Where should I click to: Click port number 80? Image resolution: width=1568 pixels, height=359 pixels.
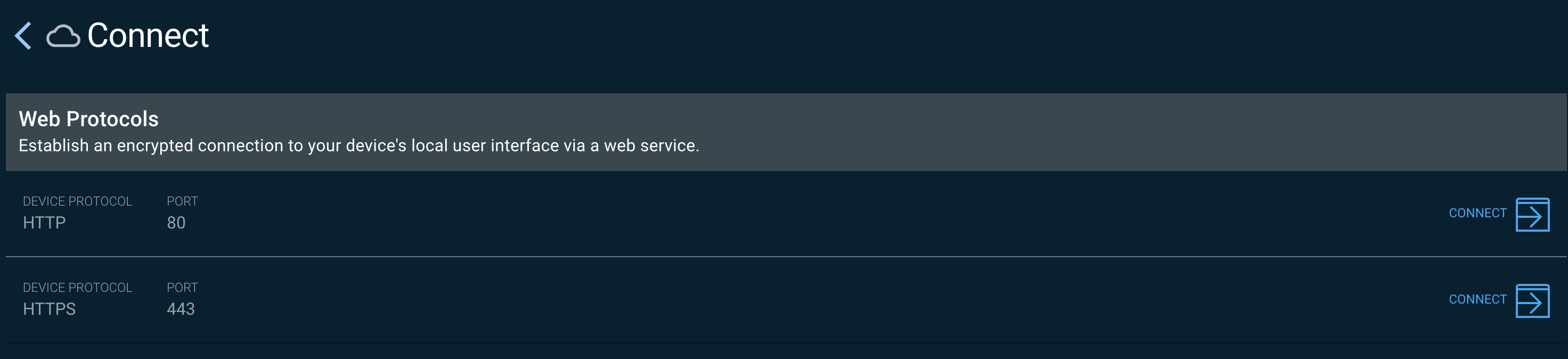click(x=176, y=223)
